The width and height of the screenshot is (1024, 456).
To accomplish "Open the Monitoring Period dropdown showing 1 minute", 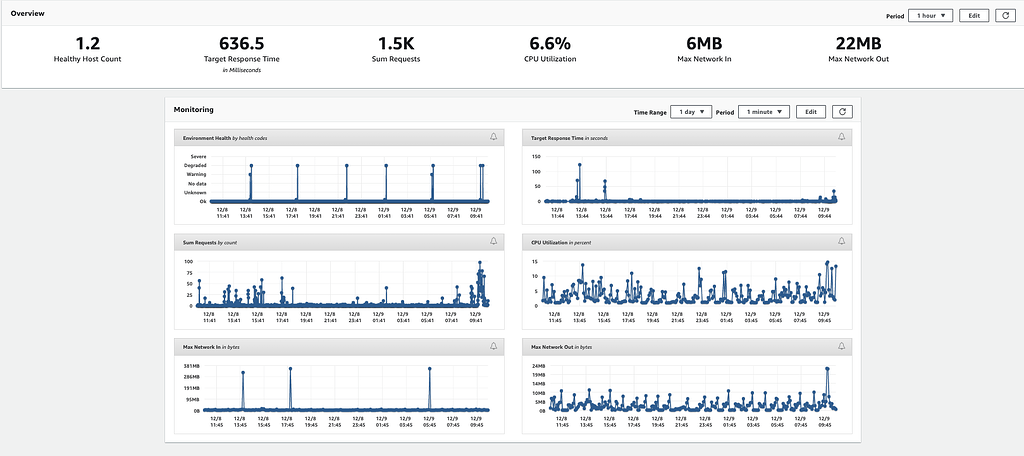I will 764,112.
